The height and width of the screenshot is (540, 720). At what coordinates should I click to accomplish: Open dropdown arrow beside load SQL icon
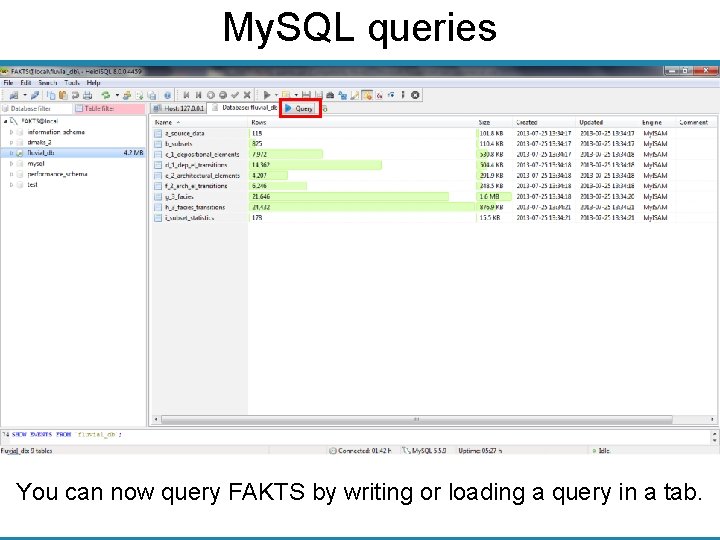pos(296,95)
